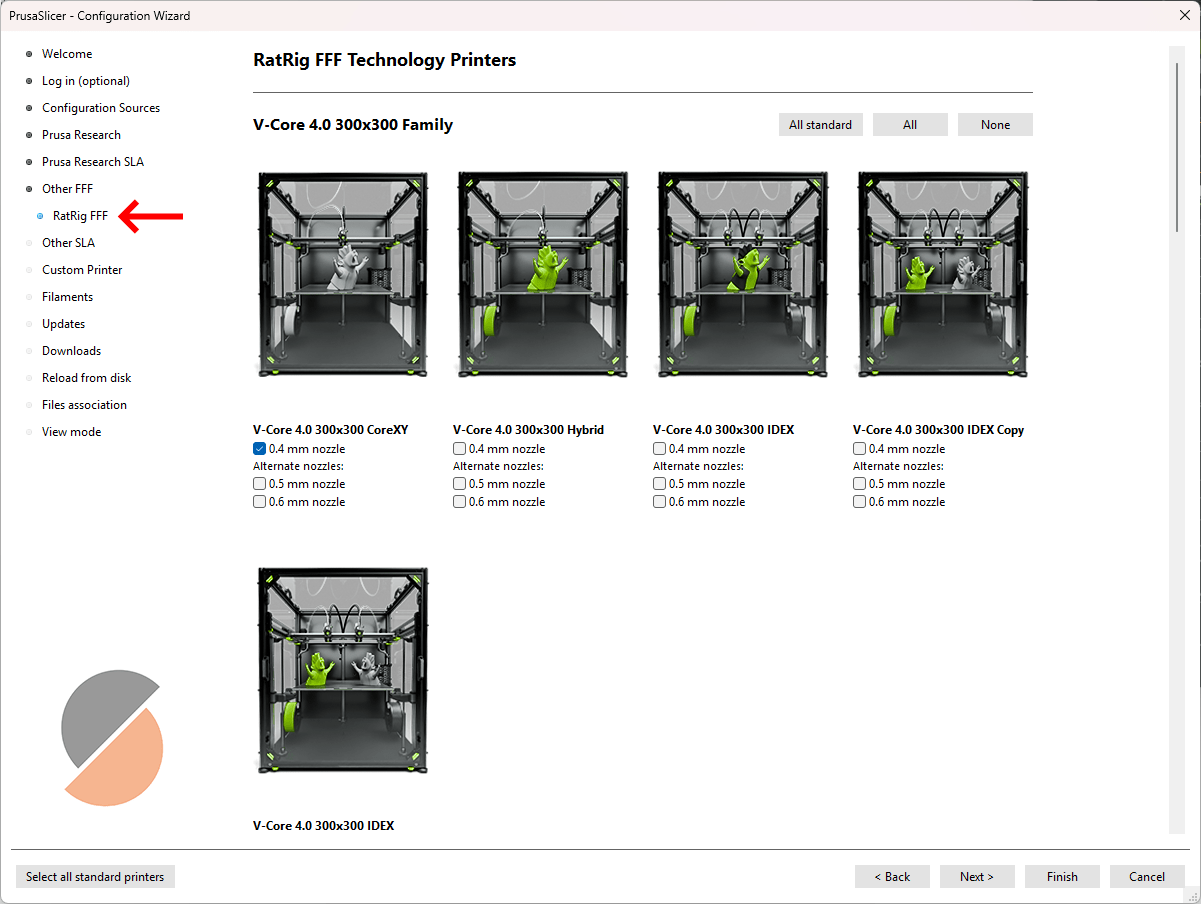Check Hybrid 0.5 mm nozzle
This screenshot has height=904, width=1201.
click(x=460, y=484)
